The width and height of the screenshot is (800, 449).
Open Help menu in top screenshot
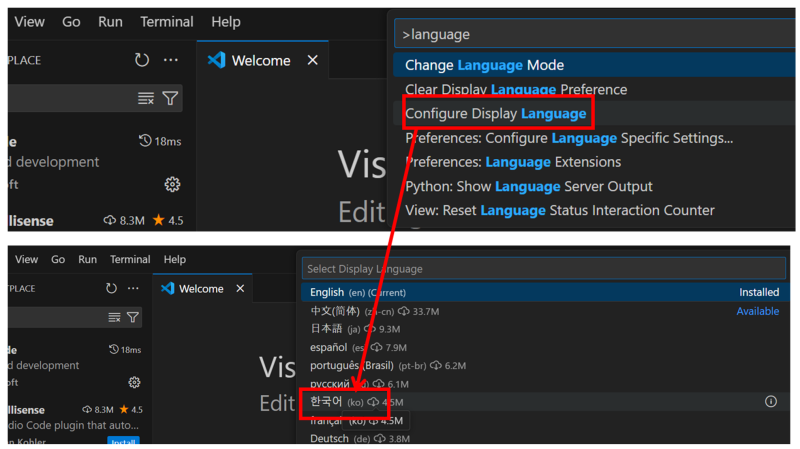(226, 22)
